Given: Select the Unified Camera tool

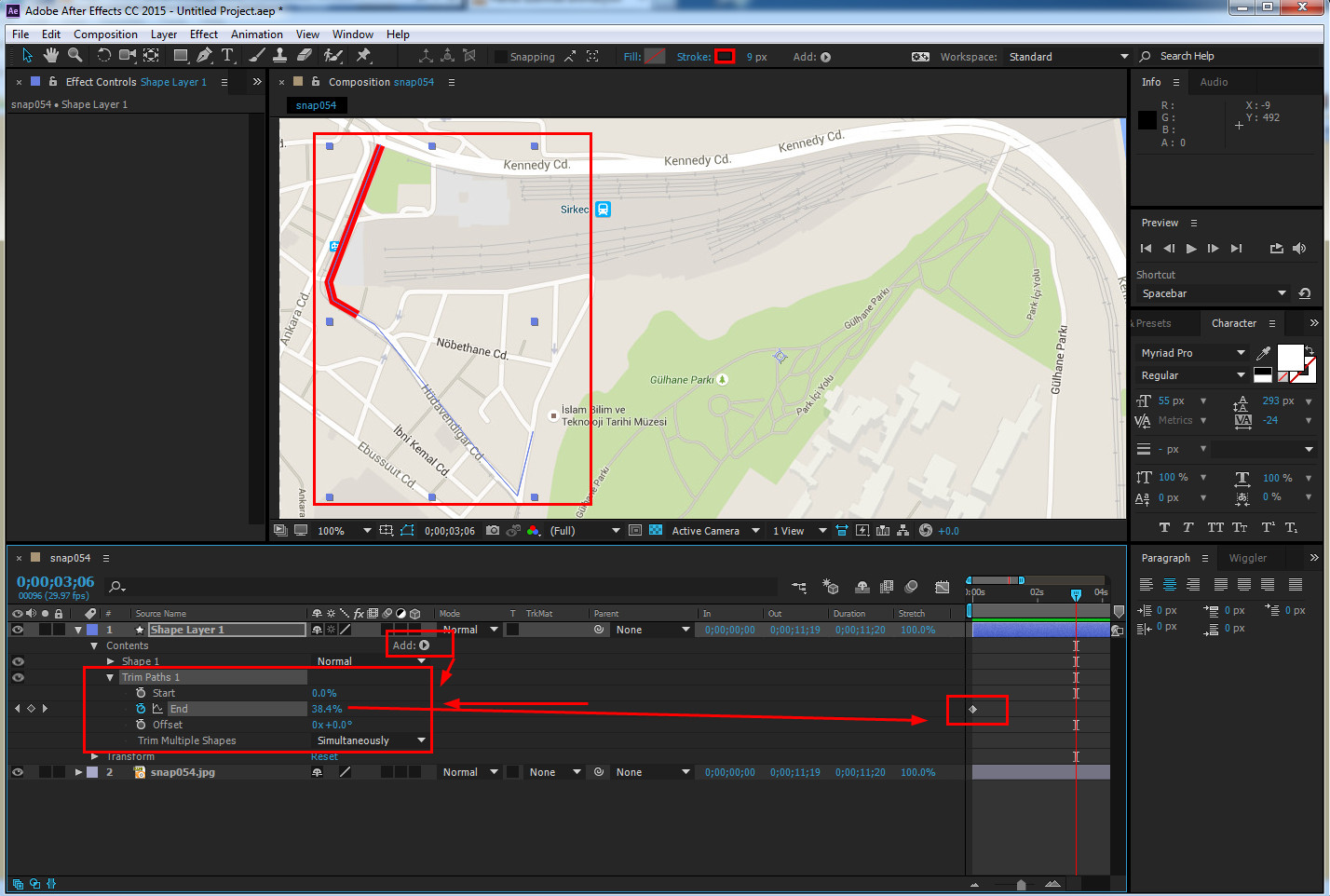Looking at the screenshot, I should 128,56.
